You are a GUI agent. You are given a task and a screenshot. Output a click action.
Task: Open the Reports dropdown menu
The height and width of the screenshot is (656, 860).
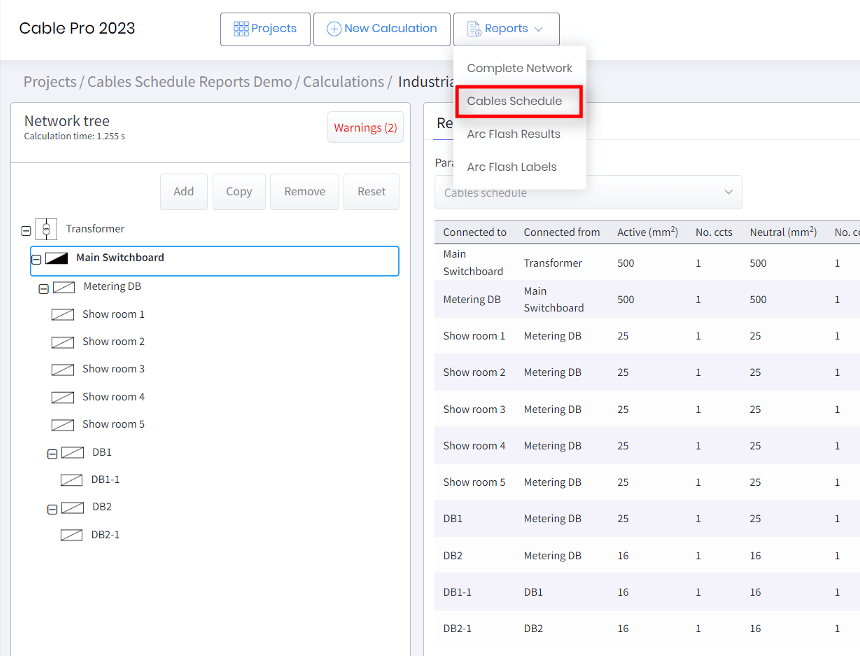[506, 29]
